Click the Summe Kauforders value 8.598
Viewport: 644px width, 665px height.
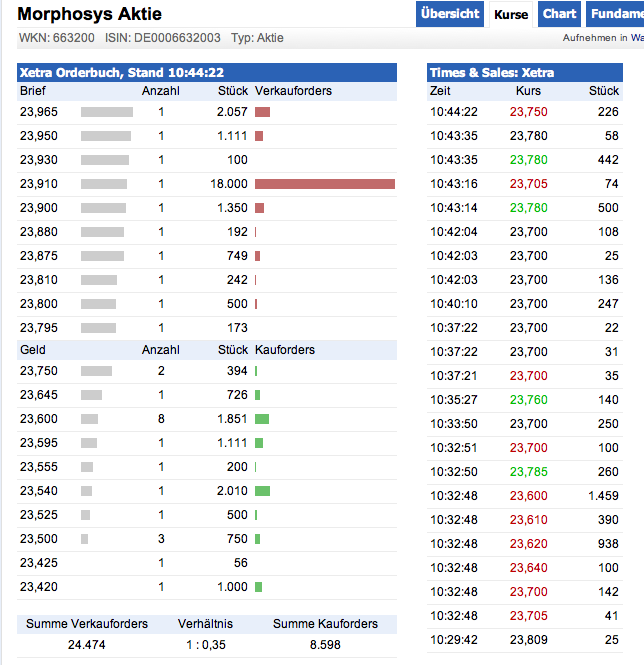(325, 645)
